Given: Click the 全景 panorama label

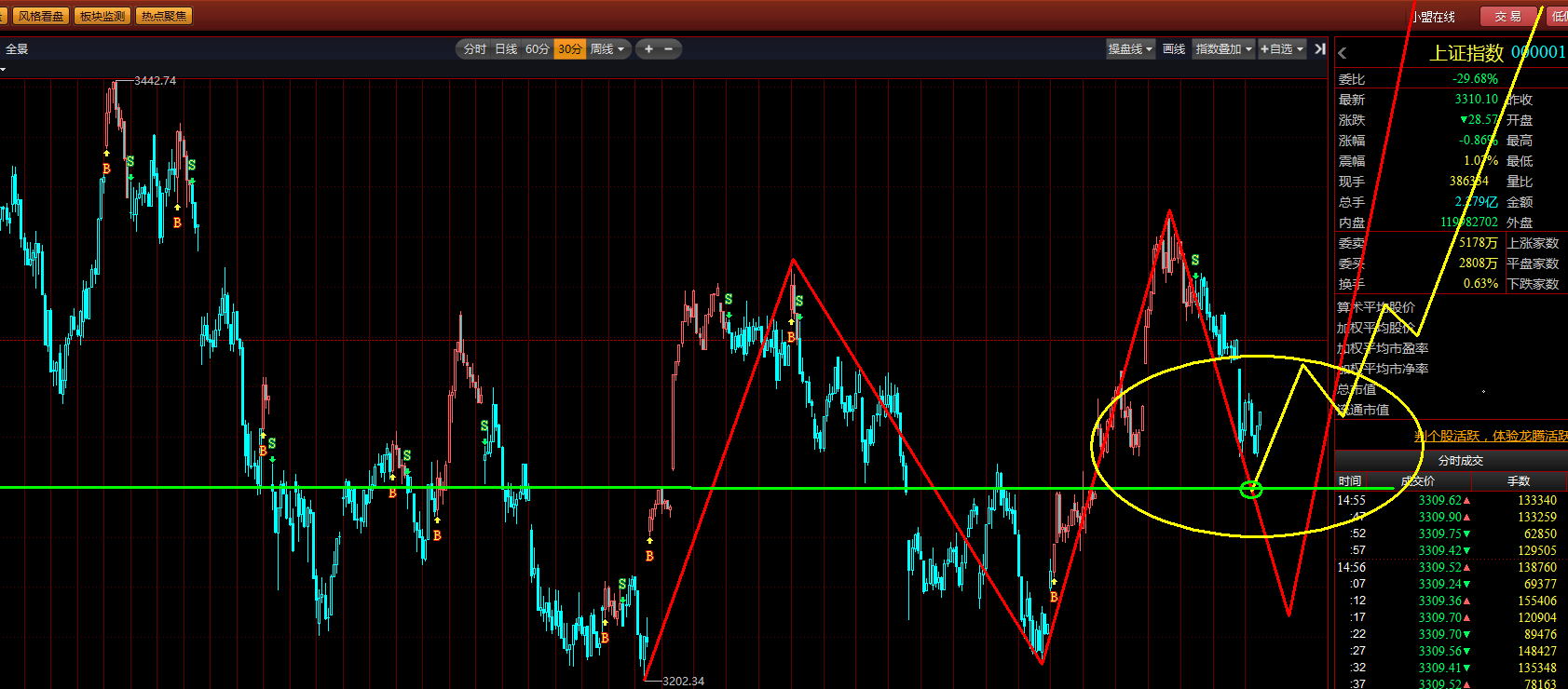Looking at the screenshot, I should coord(17,49).
